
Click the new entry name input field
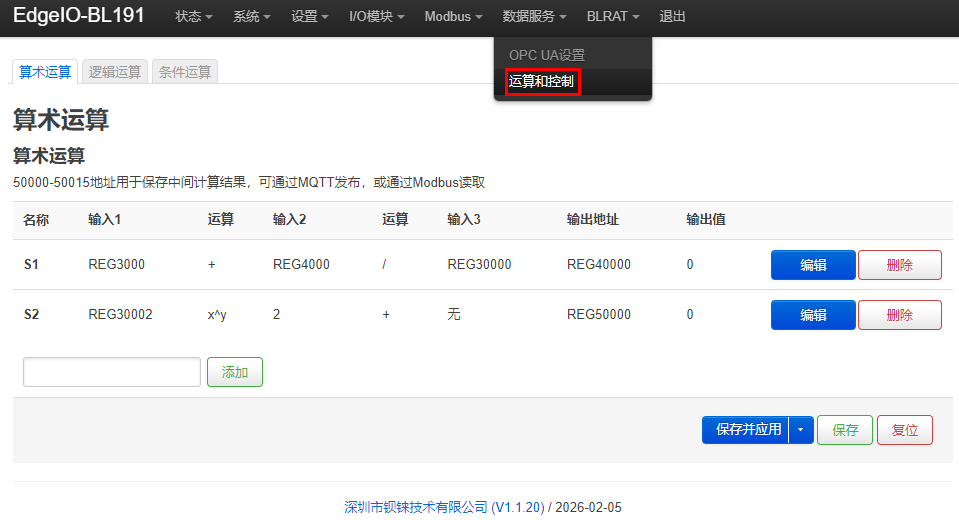point(112,372)
